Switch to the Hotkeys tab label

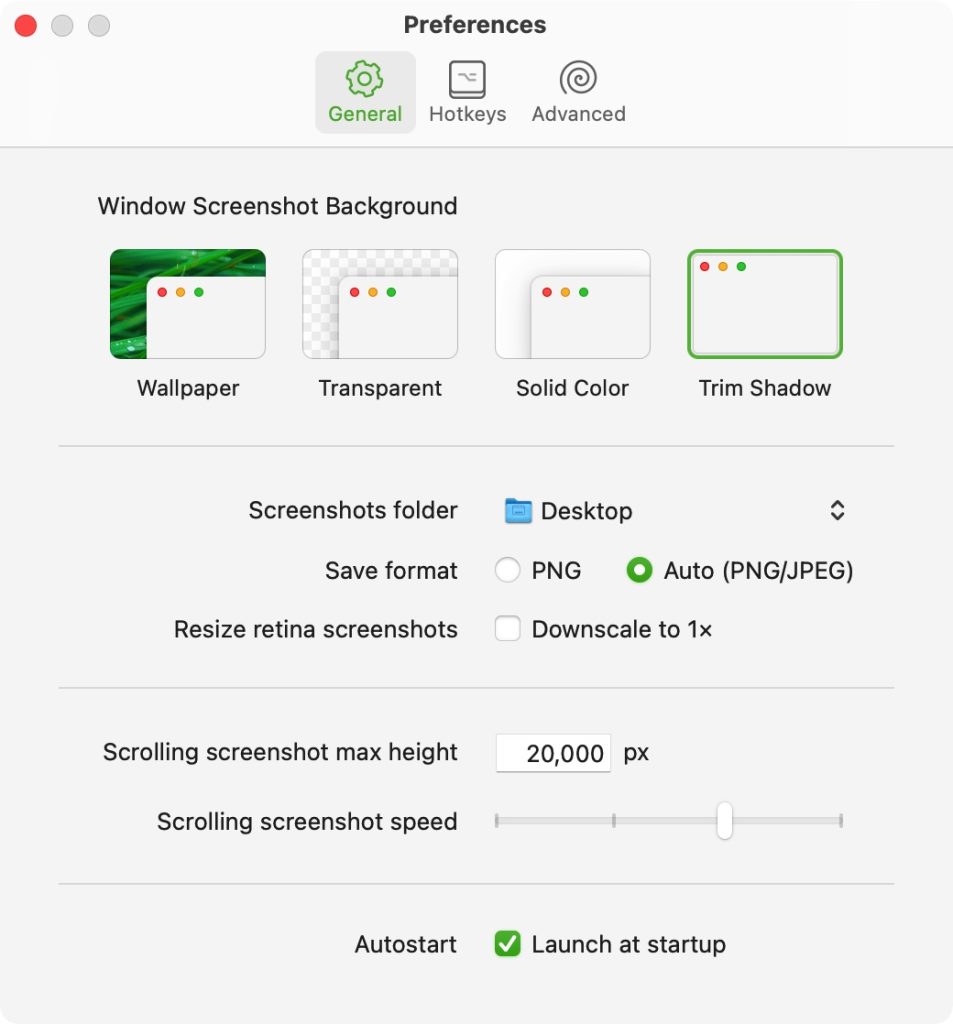pyautogui.click(x=467, y=114)
